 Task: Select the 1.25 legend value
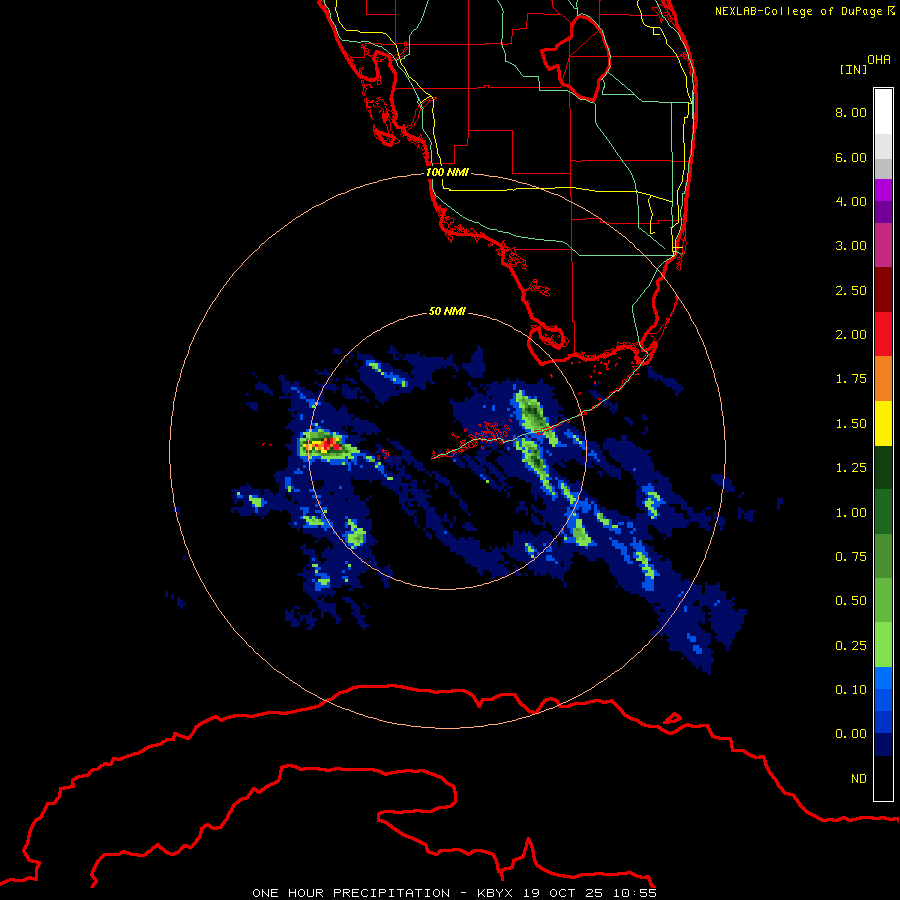tap(851, 468)
